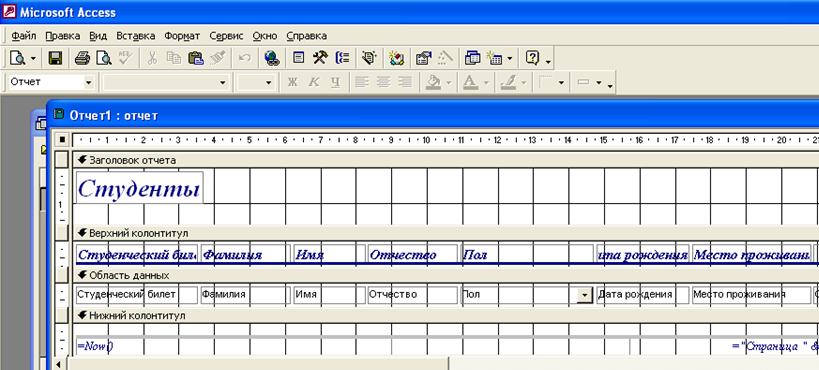The width and height of the screenshot is (819, 370).
Task: Open the Help question mark icon
Action: tap(532, 57)
